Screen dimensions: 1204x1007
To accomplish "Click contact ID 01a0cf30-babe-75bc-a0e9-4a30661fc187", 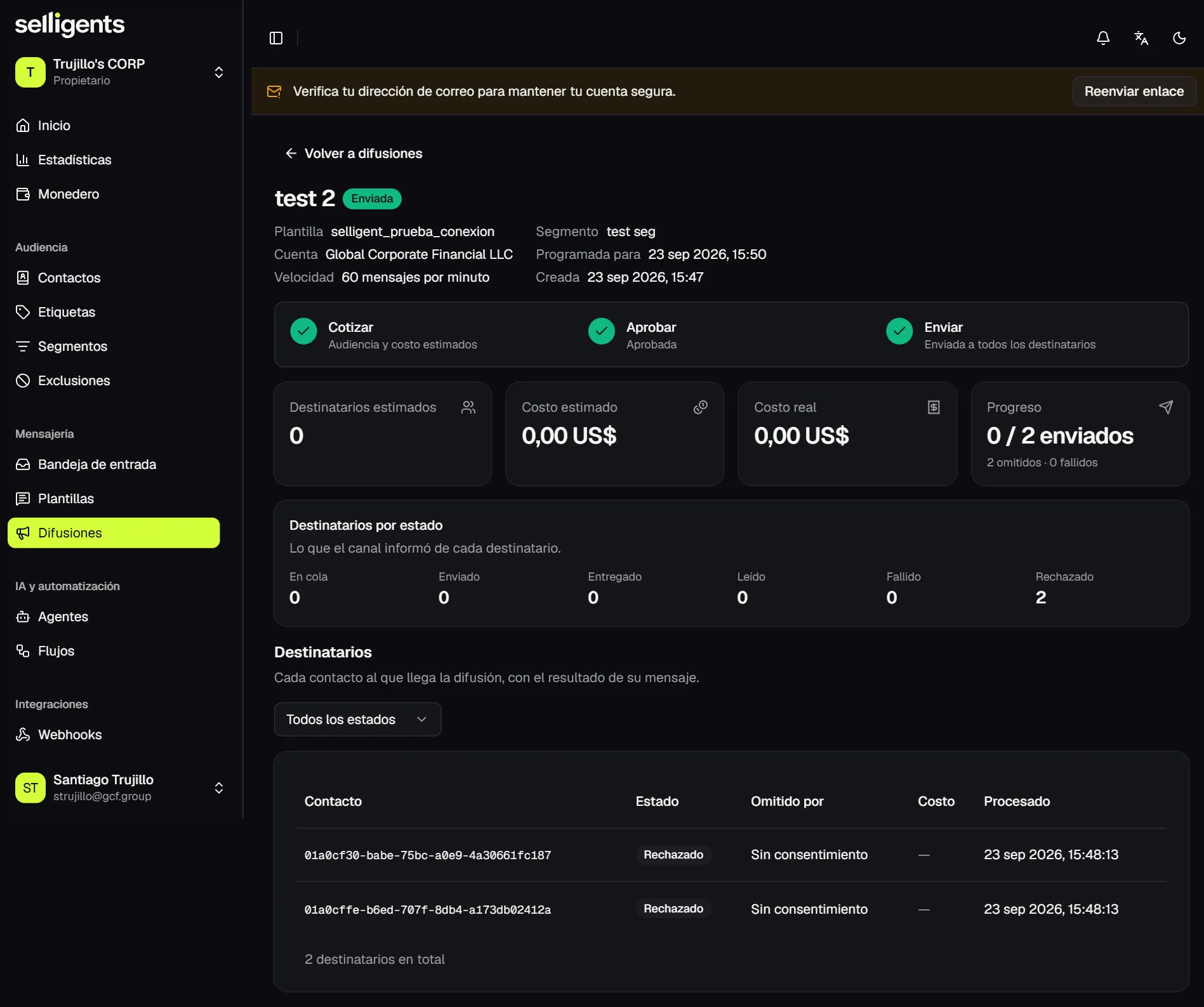I will (x=428, y=855).
